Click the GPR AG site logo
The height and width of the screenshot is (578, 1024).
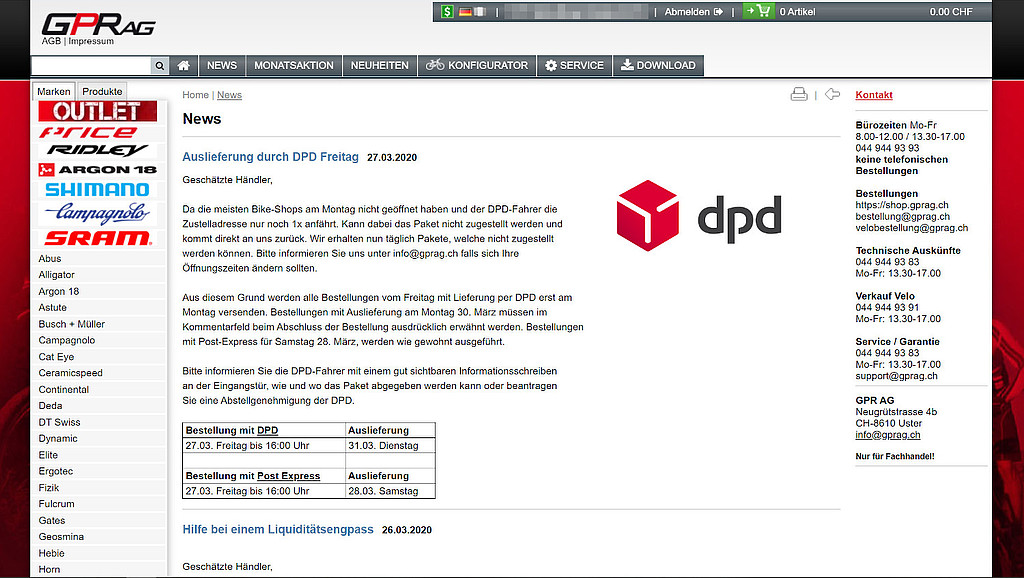(x=98, y=25)
